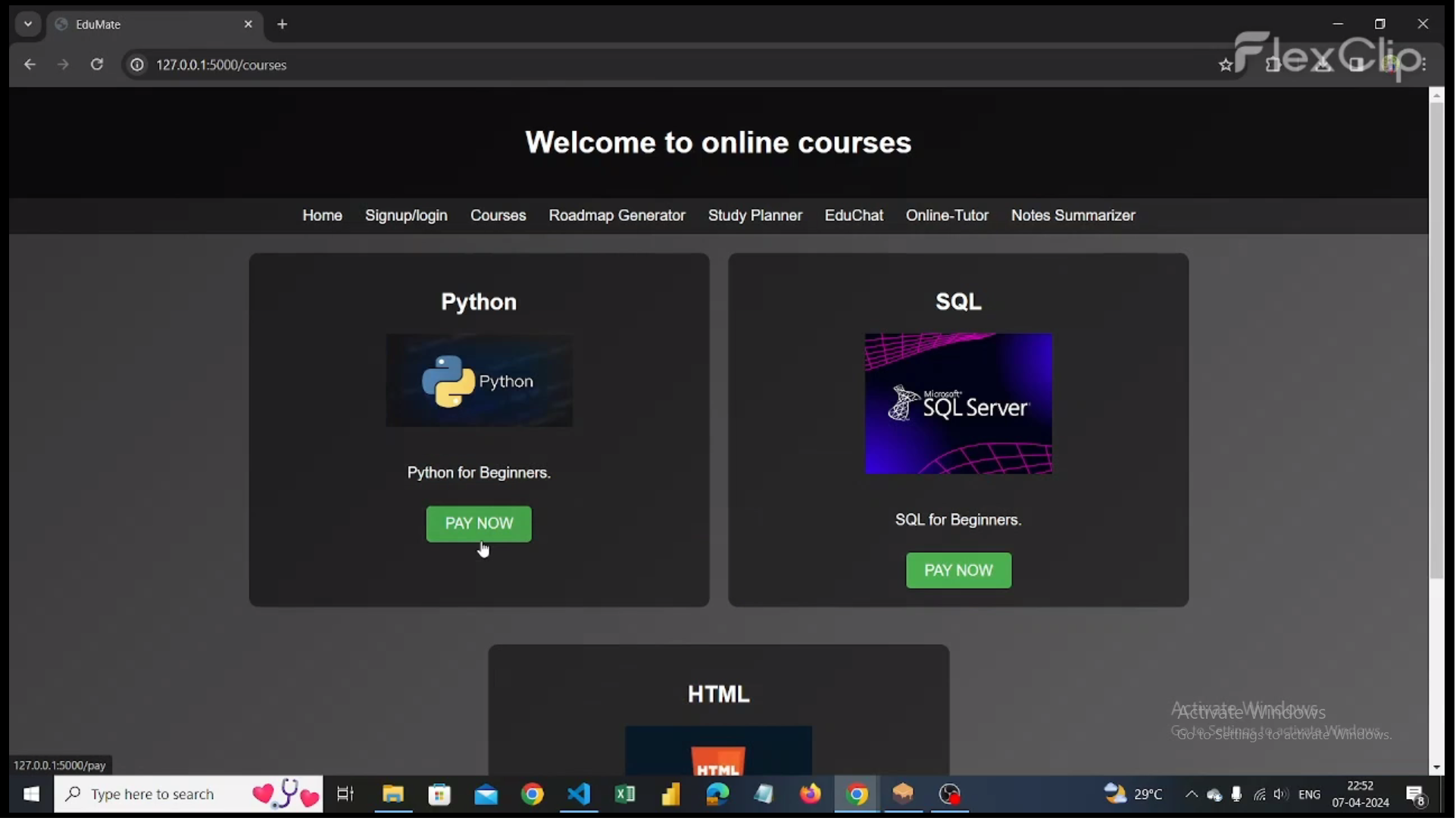Viewport: 1456px width, 821px height.
Task: Open the Roadmap Generator menu item
Action: click(617, 216)
